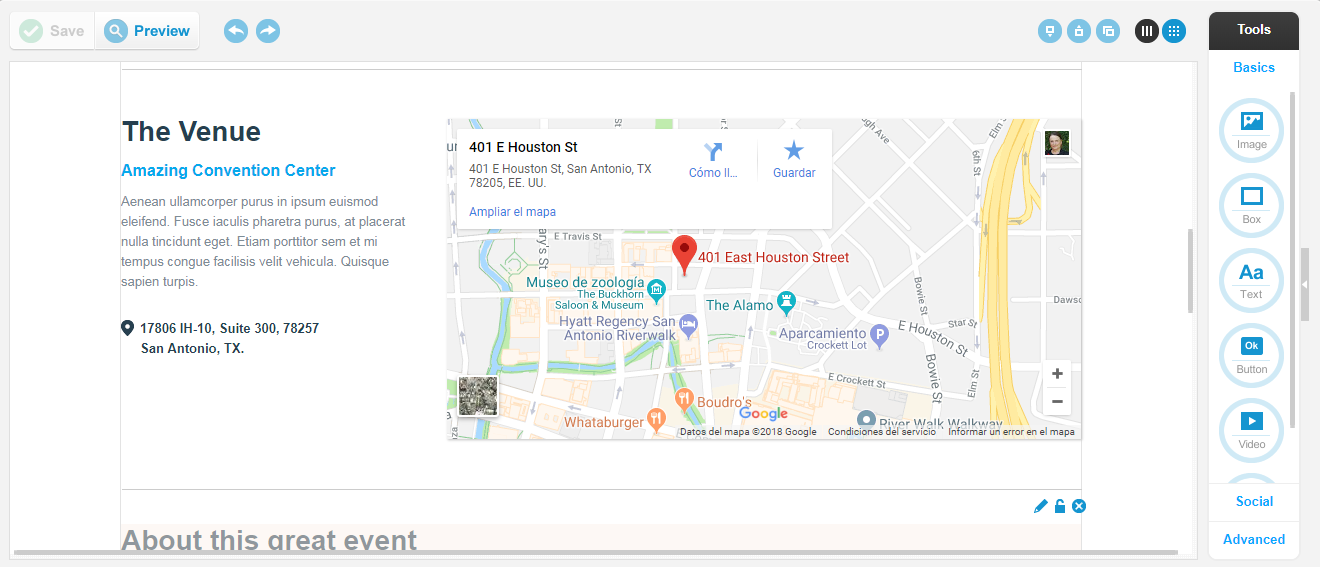Collapse the tools sidebar with side arrow
The image size is (1320, 567).
1304,285
